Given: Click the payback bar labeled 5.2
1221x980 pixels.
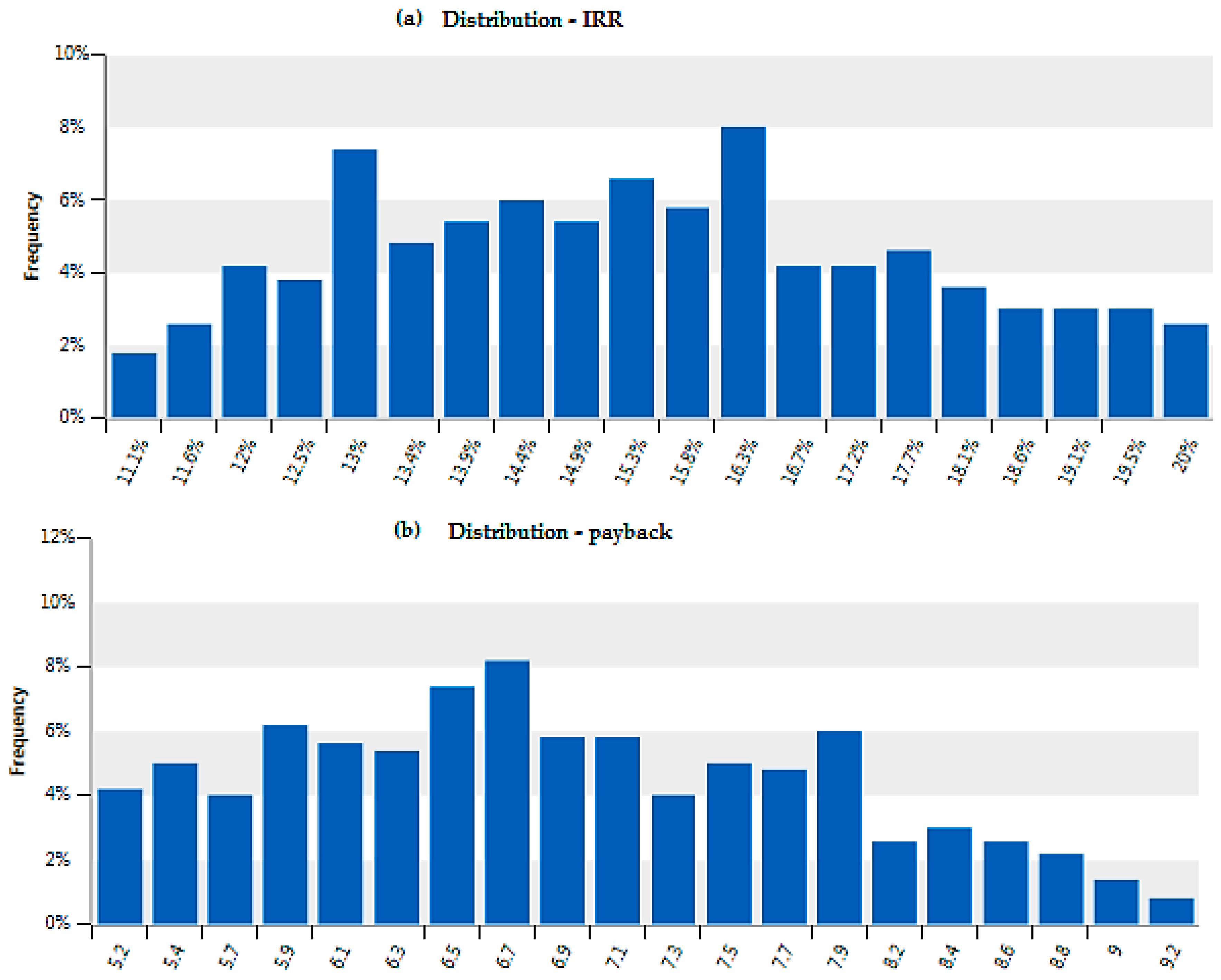Looking at the screenshot, I should point(120,856).
